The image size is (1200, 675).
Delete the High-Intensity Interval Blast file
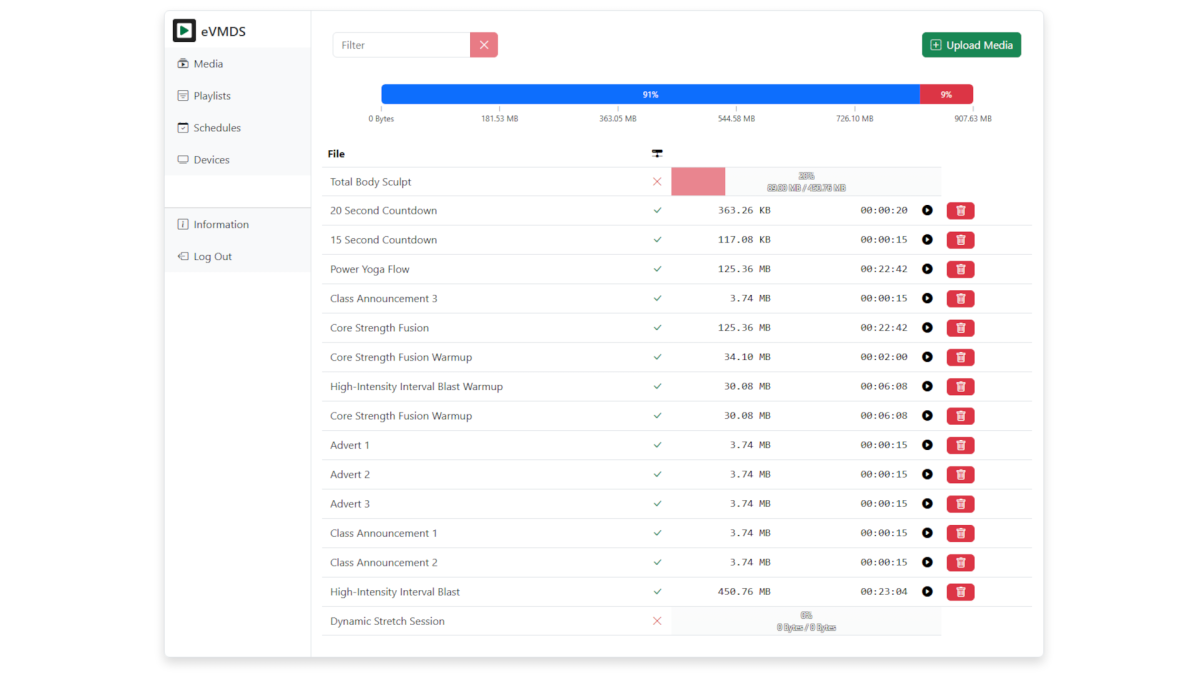coord(960,592)
